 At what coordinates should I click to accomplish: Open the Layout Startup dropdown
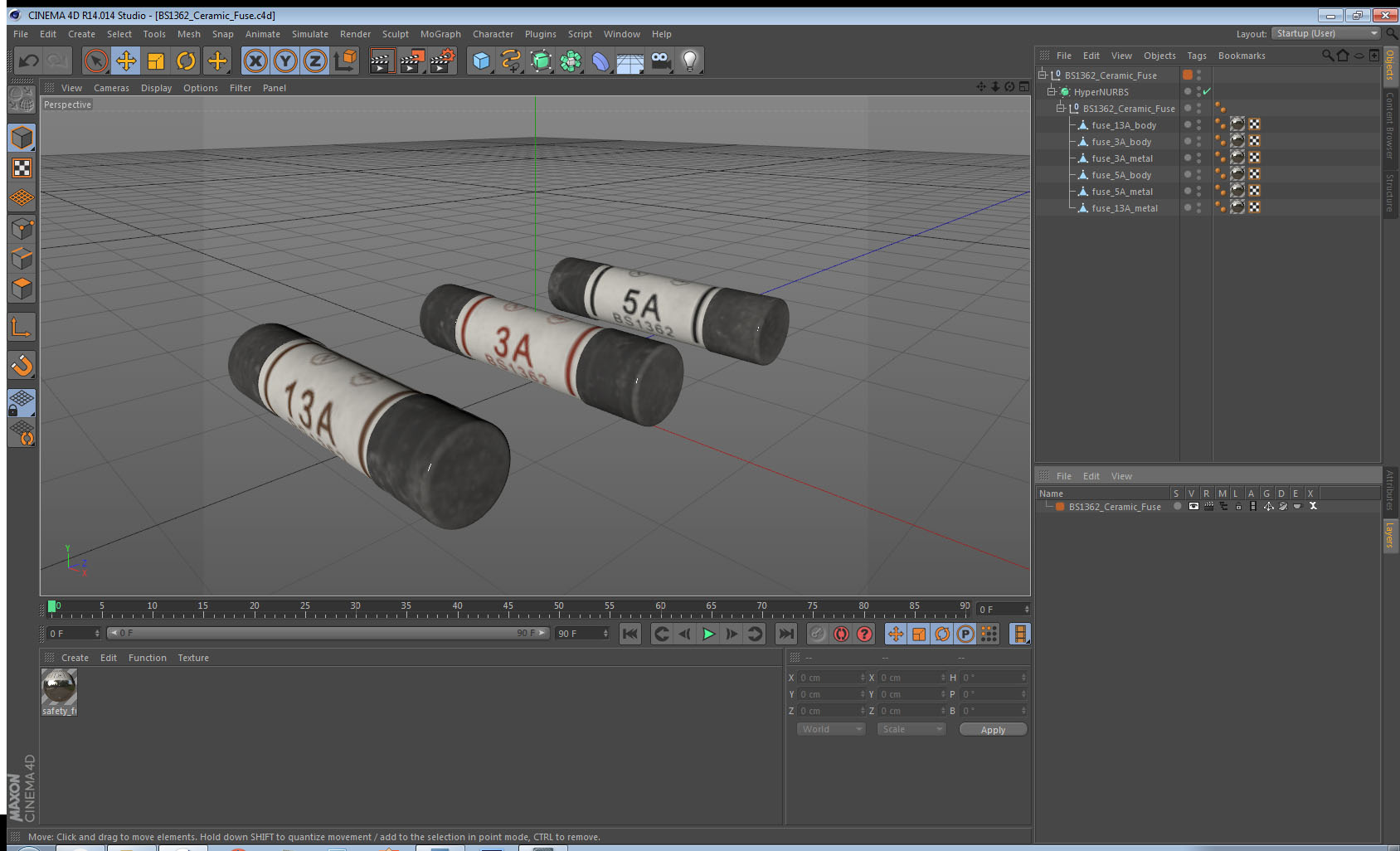pyautogui.click(x=1326, y=33)
